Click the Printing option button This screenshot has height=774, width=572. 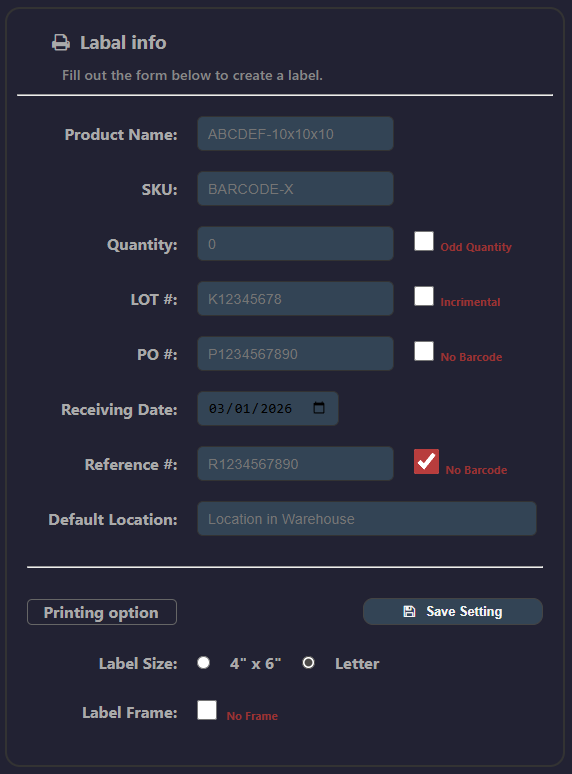click(x=102, y=612)
